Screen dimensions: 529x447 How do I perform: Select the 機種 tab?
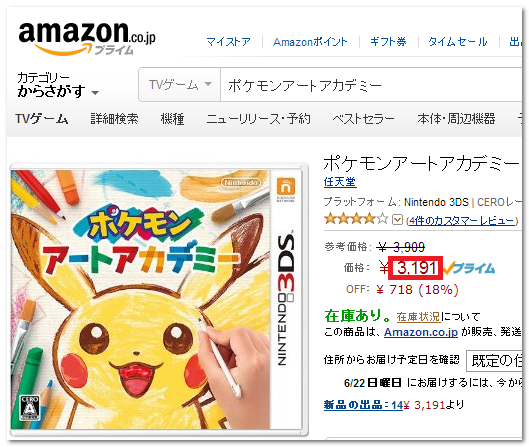(x=172, y=119)
